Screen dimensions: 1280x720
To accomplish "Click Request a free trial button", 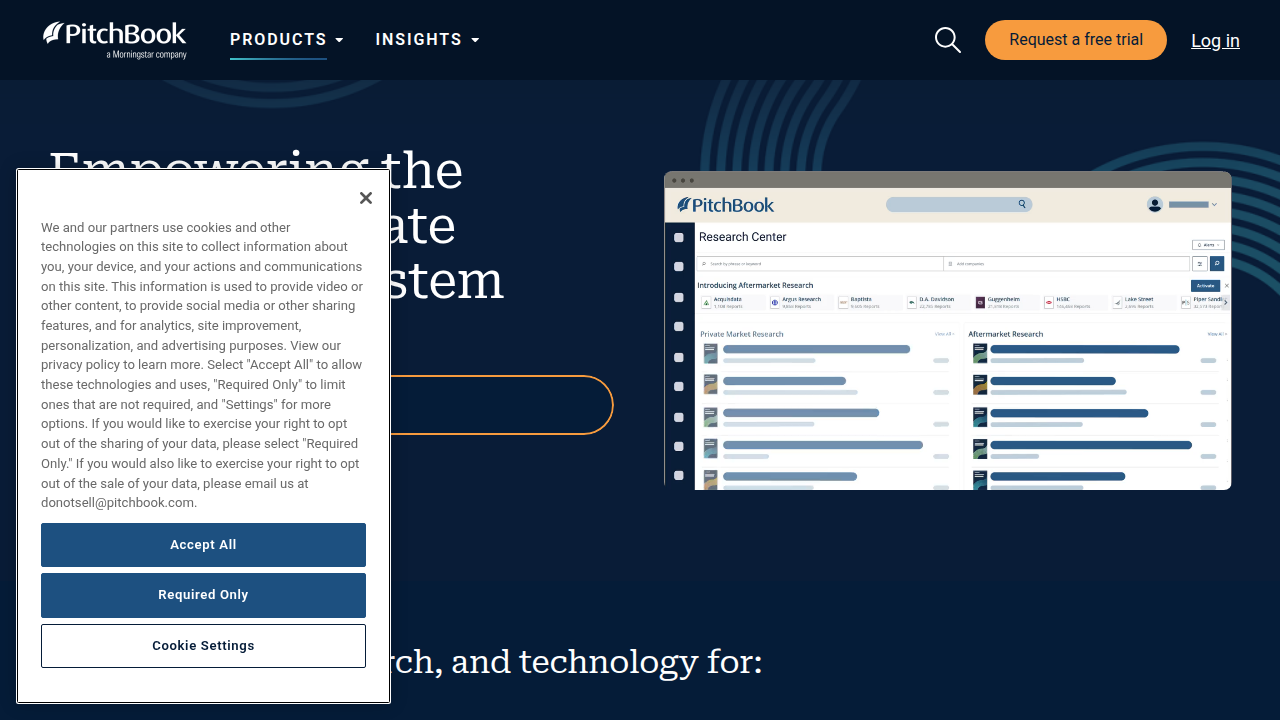I will [x=1076, y=40].
